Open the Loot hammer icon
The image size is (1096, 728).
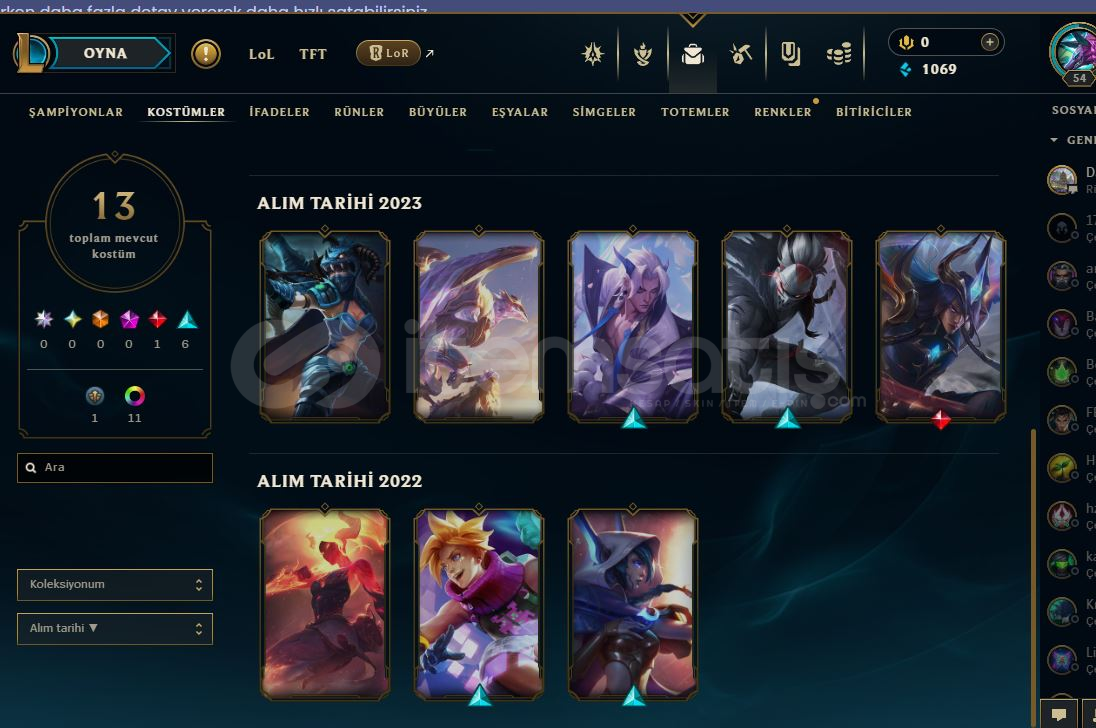[741, 54]
